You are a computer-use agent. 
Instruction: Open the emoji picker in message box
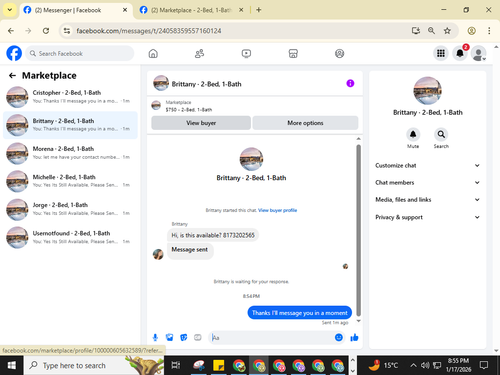[x=339, y=337]
